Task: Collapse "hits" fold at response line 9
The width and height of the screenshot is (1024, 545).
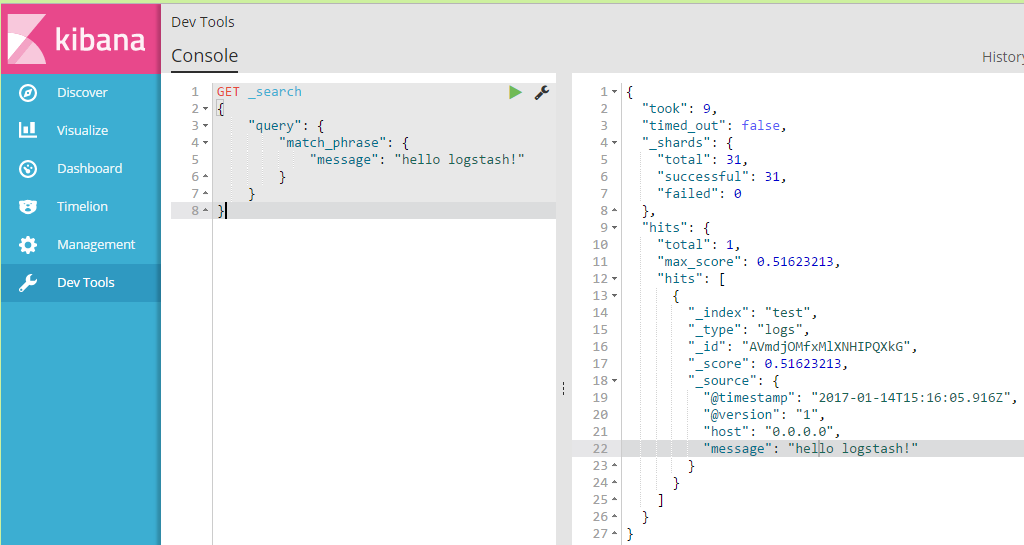Action: [615, 228]
